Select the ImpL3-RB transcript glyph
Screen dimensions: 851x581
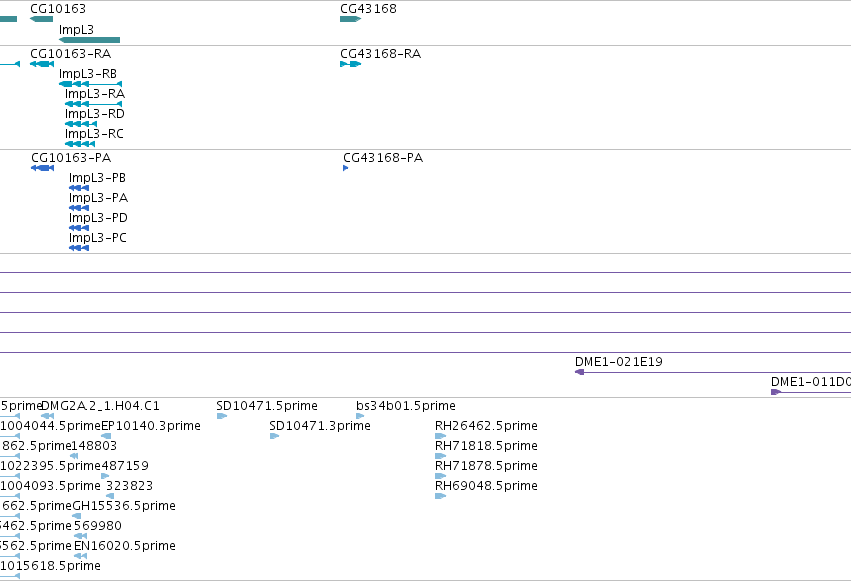tap(91, 84)
